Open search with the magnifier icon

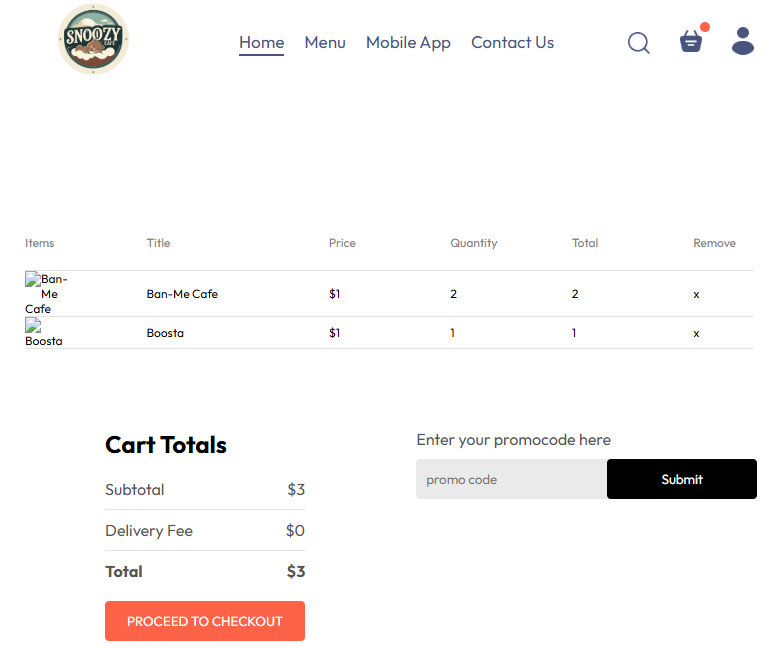pyautogui.click(x=638, y=43)
